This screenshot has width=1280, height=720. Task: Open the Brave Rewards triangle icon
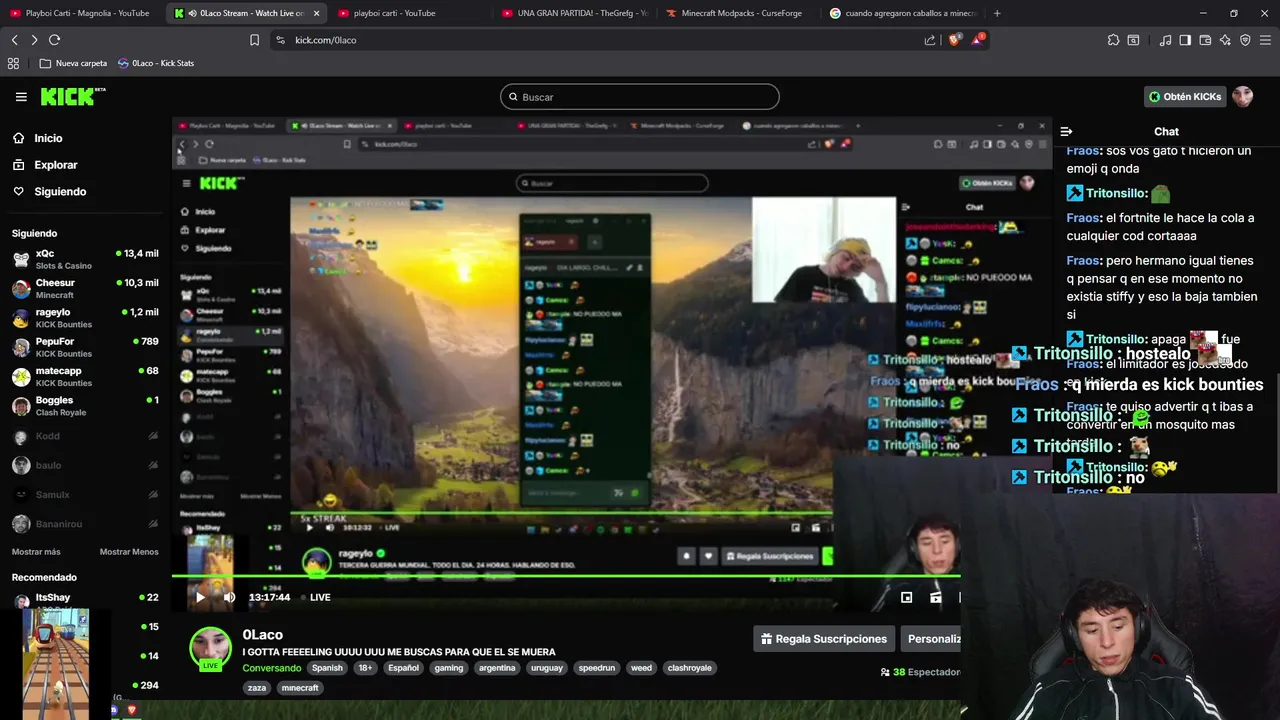click(x=978, y=40)
